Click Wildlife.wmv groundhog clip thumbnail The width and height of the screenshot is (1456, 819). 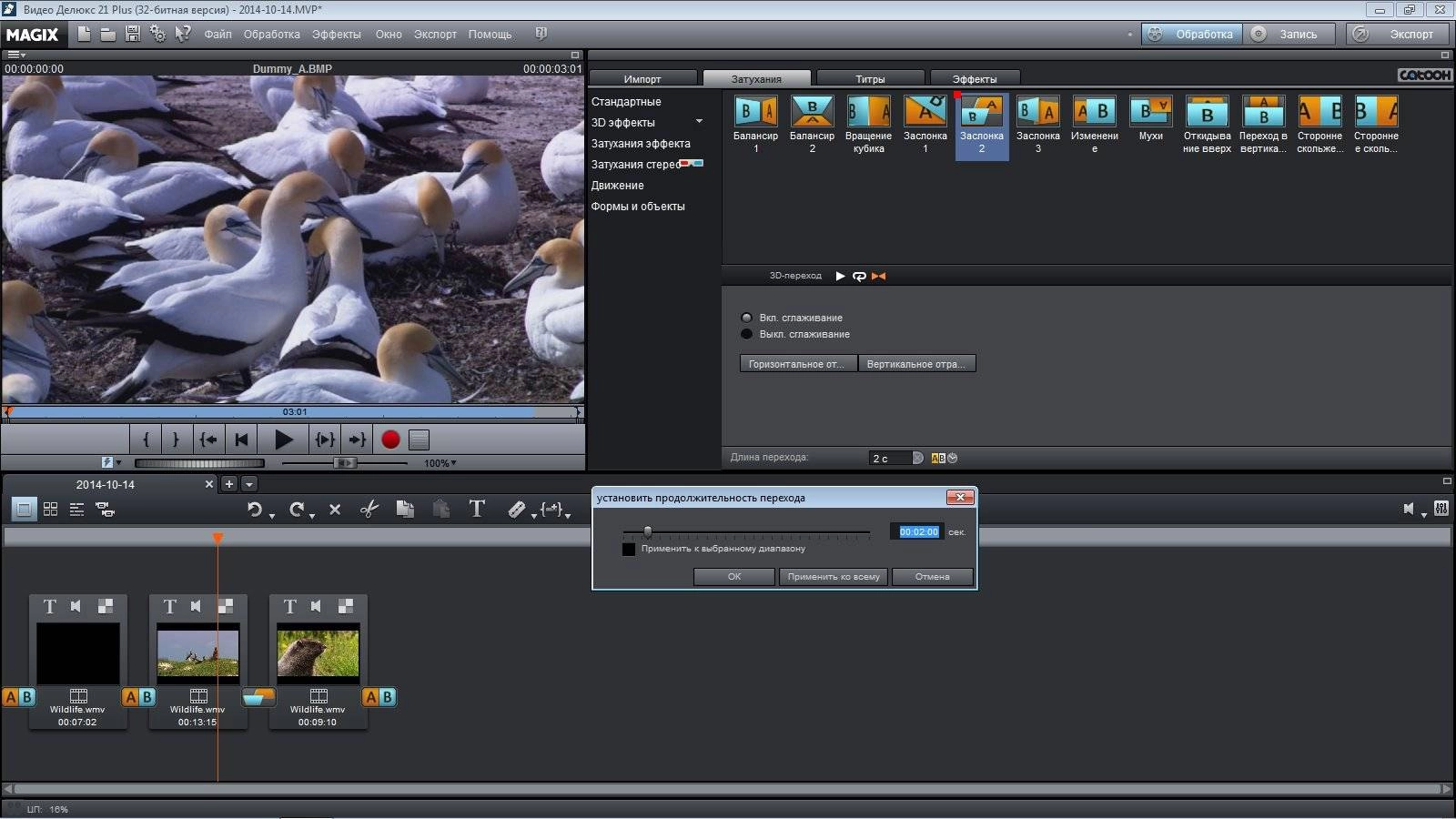click(318, 652)
